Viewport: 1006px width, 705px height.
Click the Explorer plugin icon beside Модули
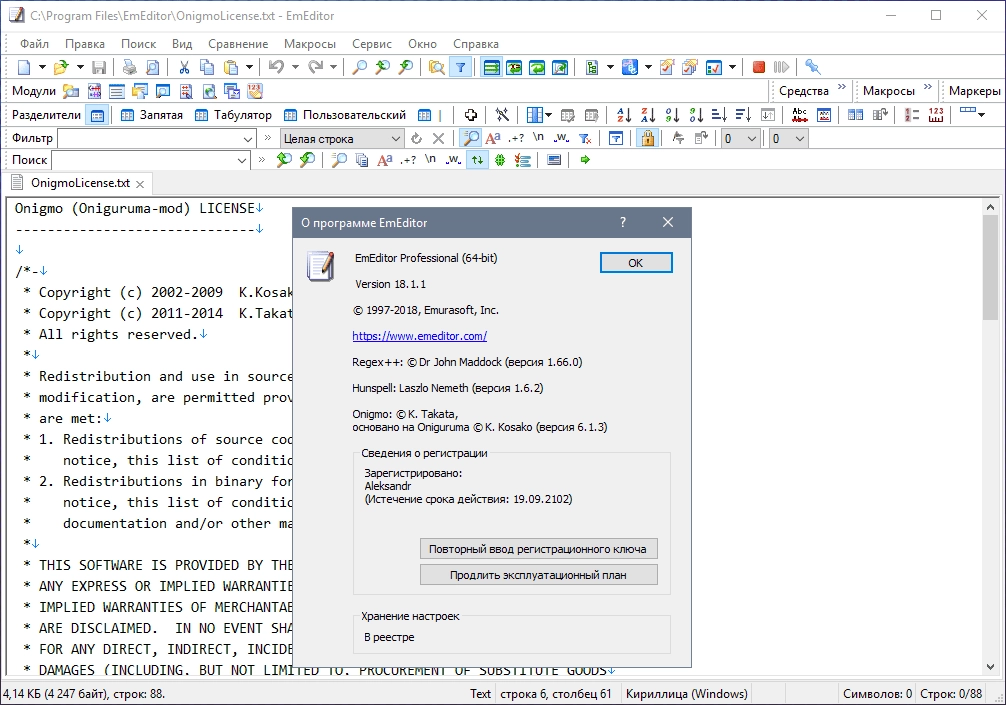tap(71, 91)
